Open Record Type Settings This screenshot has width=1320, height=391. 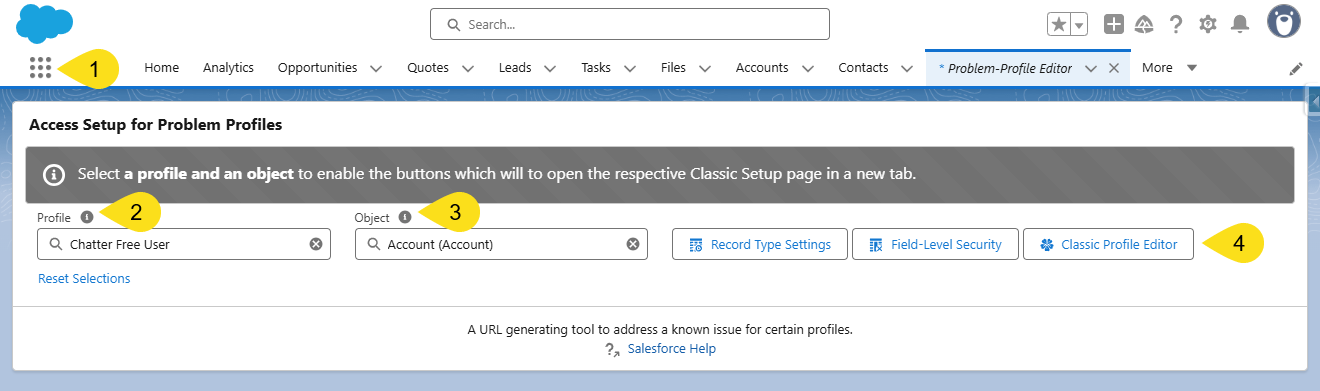click(x=759, y=244)
